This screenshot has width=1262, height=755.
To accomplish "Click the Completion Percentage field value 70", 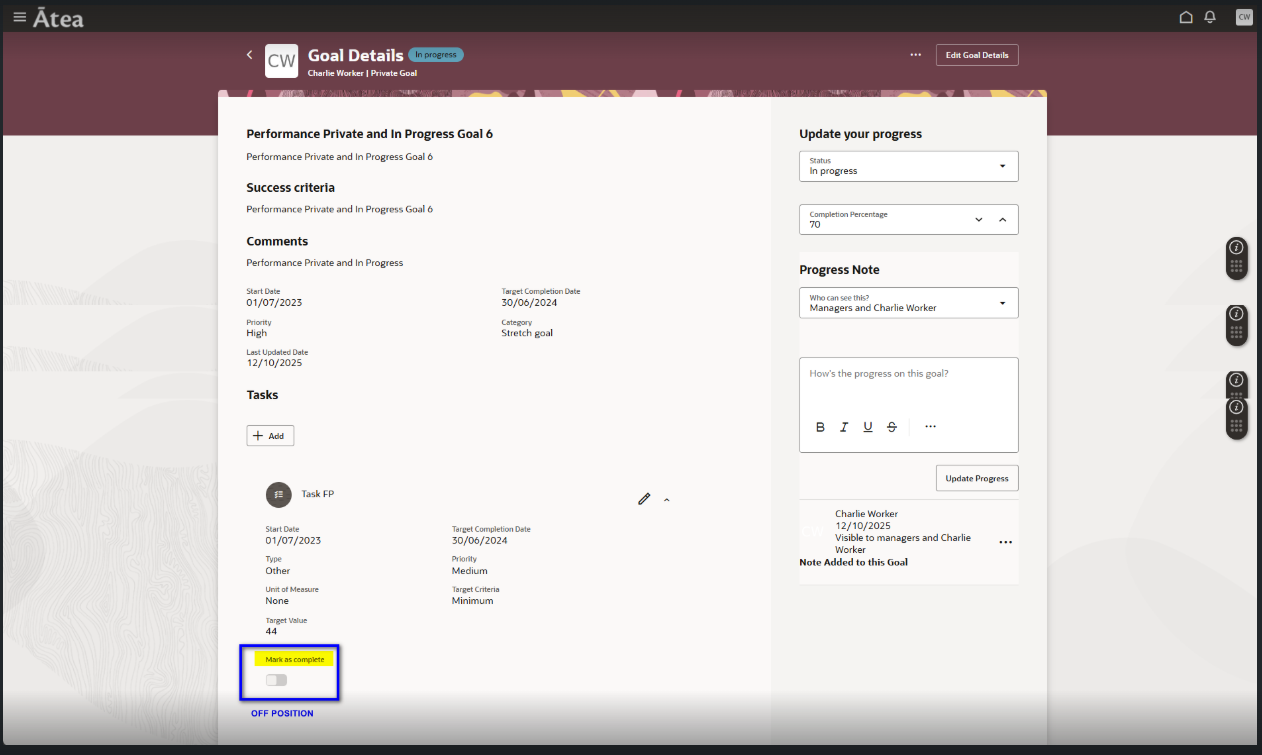I will 815,225.
